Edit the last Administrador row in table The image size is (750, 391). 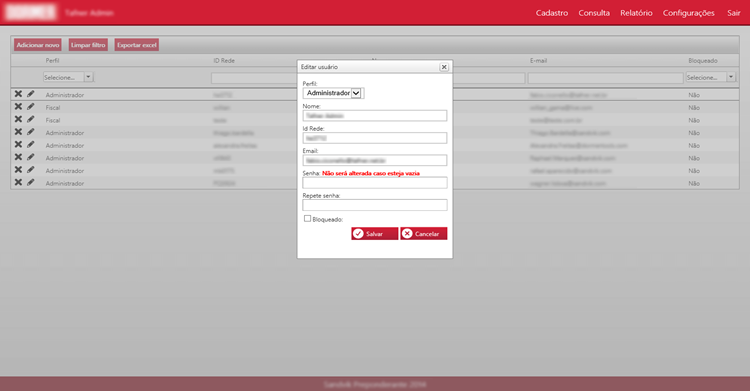tap(31, 182)
